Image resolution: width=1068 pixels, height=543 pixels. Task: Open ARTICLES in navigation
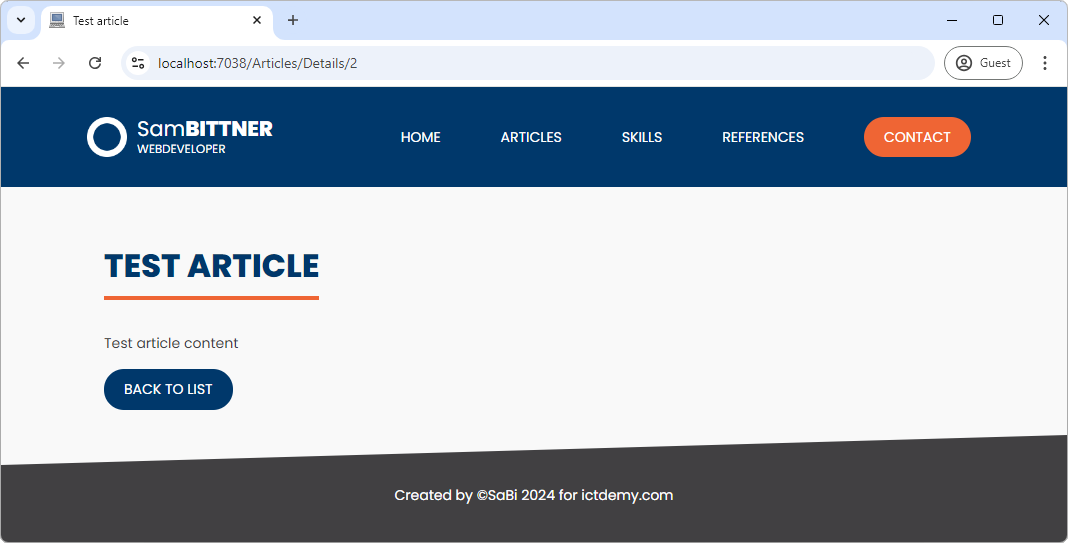click(531, 137)
